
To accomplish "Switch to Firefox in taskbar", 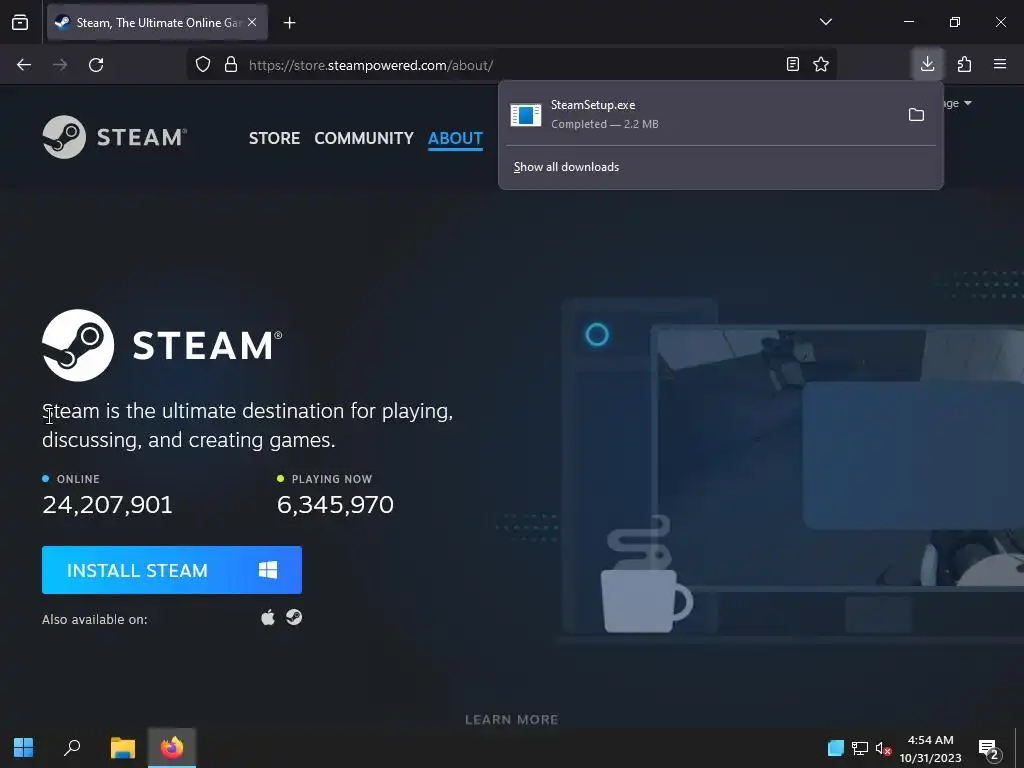I will [x=172, y=748].
